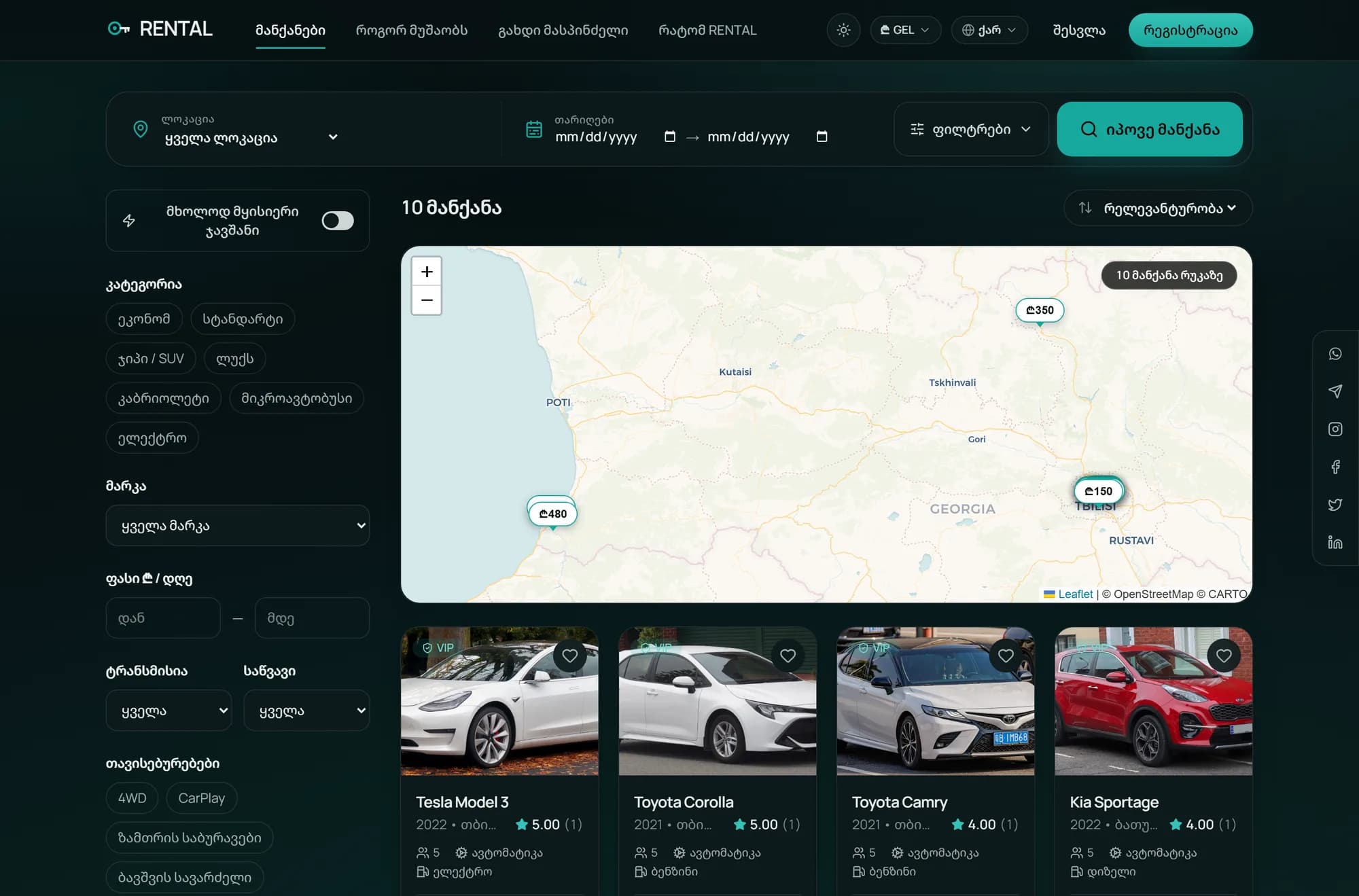Toggle the ელექტრო category chip
The width and height of the screenshot is (1359, 896).
[x=152, y=438]
